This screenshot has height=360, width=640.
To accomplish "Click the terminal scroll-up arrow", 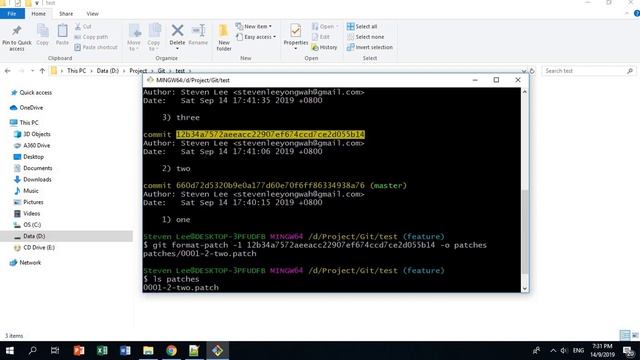I will coord(524,92).
